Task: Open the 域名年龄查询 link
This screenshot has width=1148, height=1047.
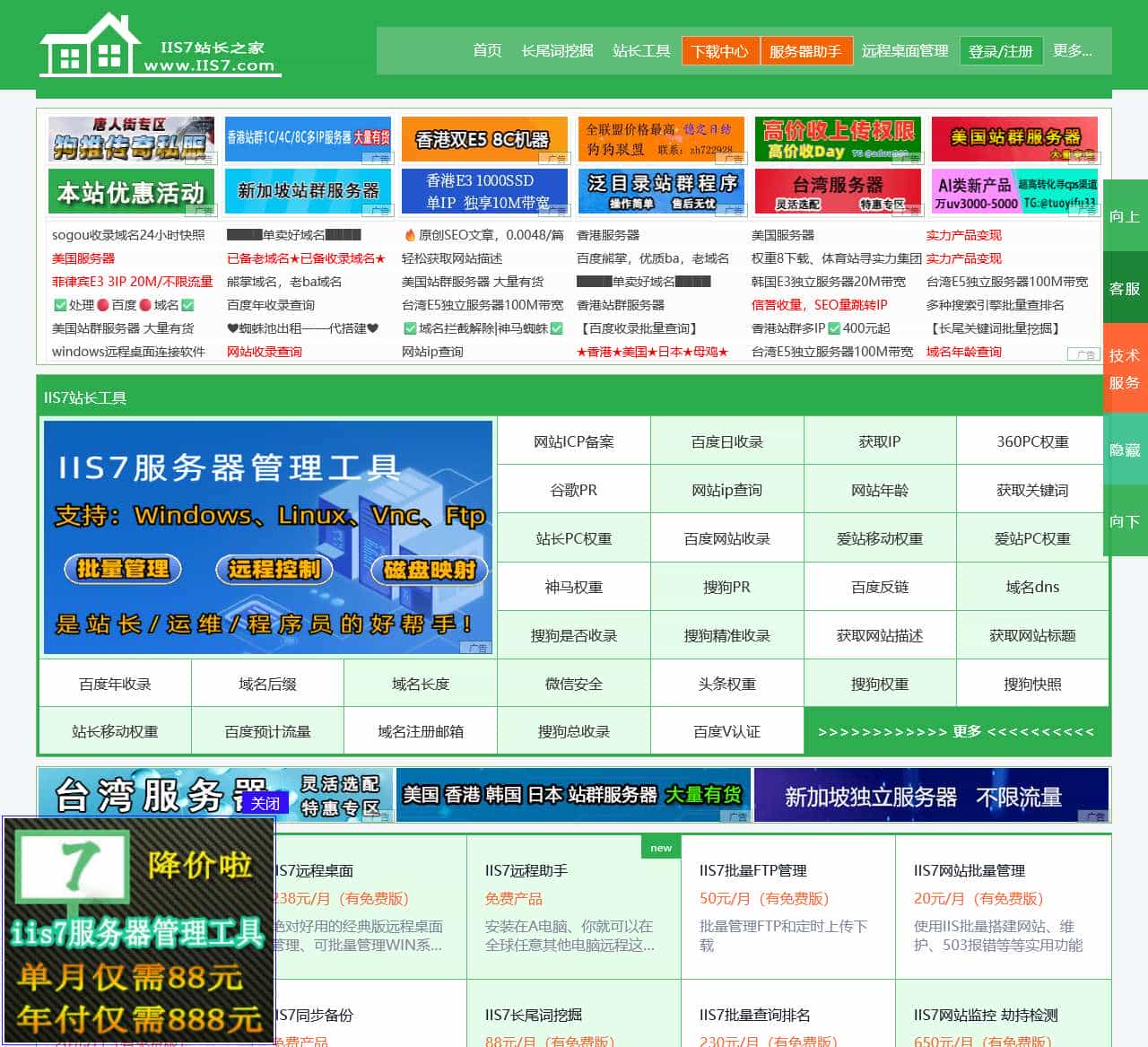Action: (x=964, y=352)
